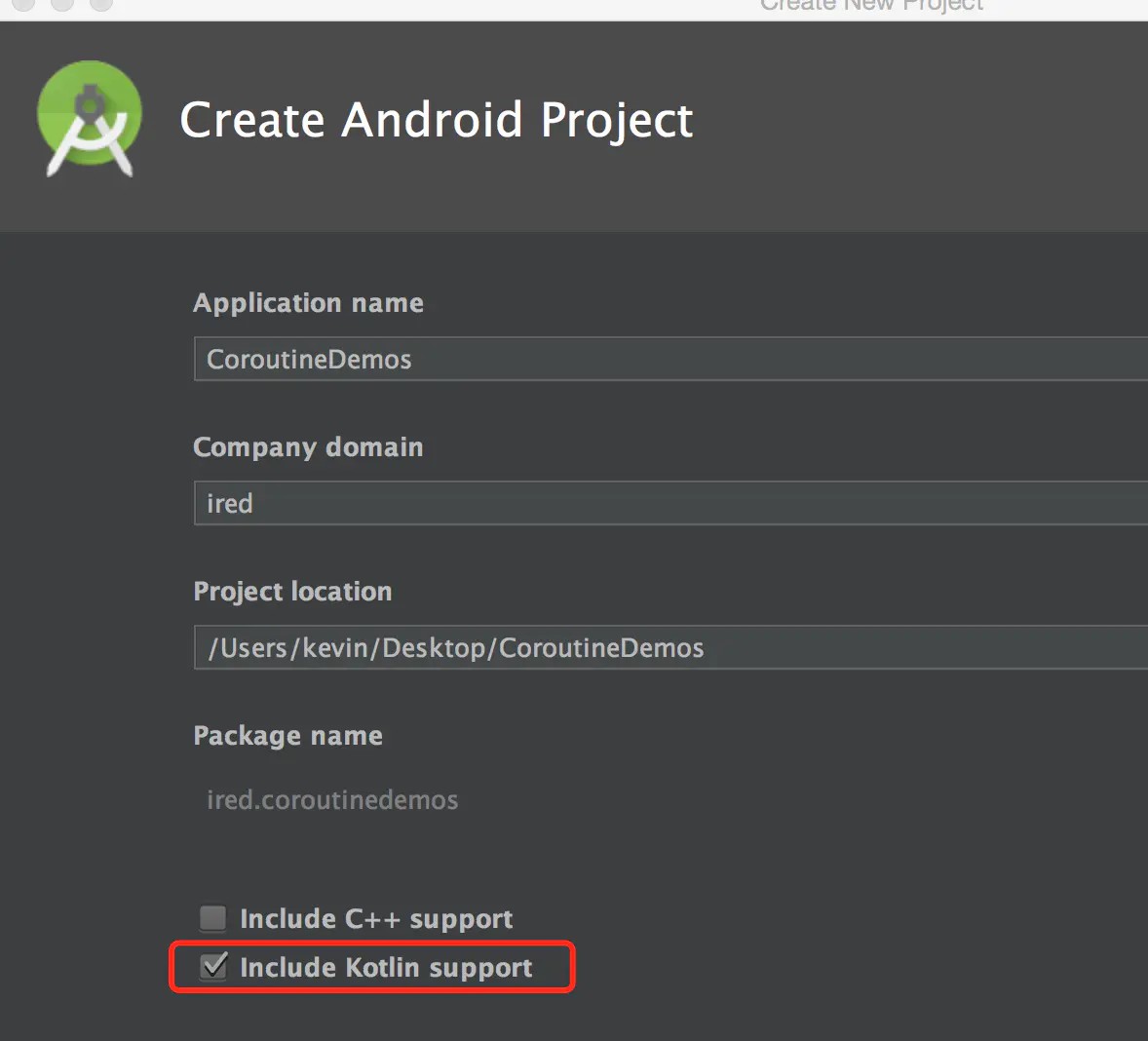
Task: Click the "Application name" label
Action: click(x=308, y=303)
